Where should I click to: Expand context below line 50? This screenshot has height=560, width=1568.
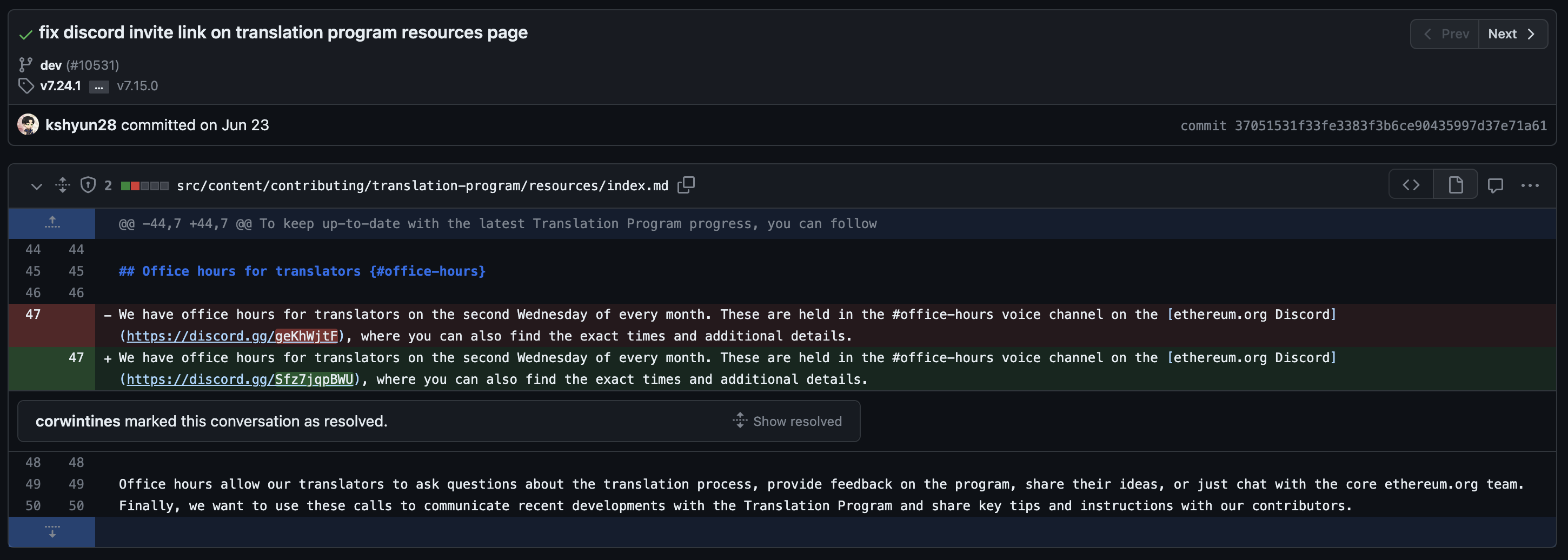coord(52,531)
